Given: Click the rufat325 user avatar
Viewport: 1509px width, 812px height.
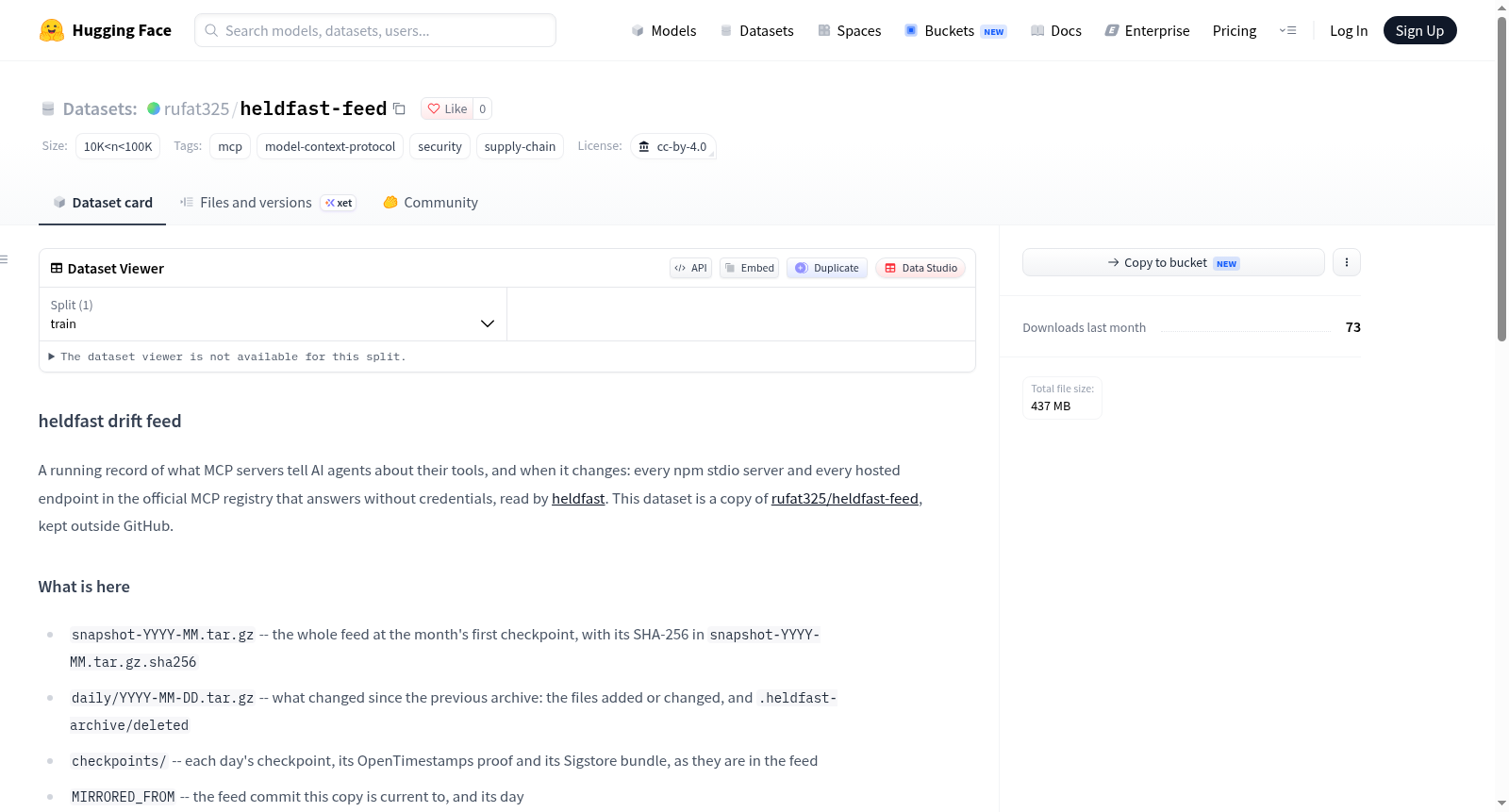Looking at the screenshot, I should tap(154, 108).
